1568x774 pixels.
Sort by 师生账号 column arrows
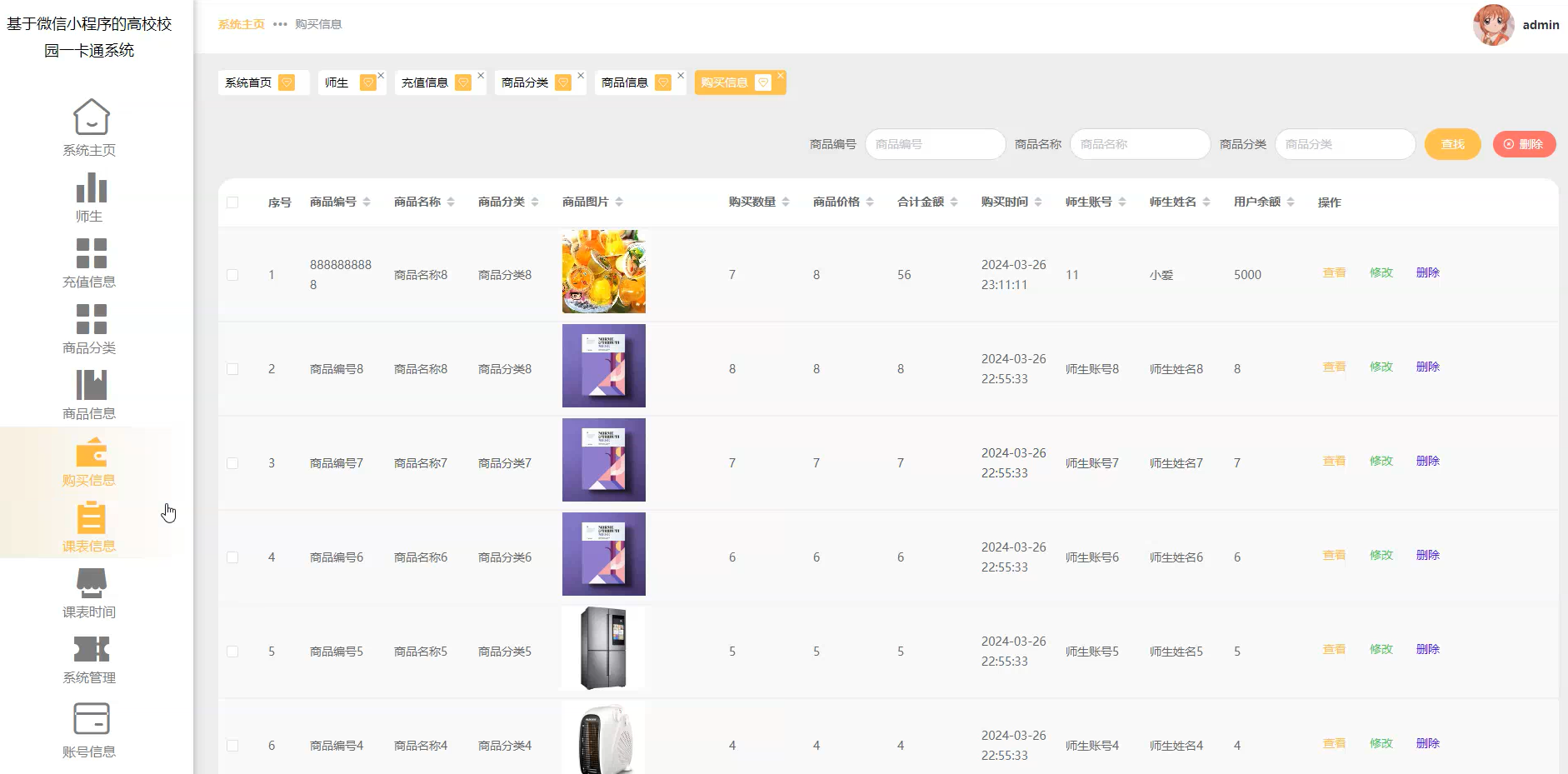(x=1122, y=202)
